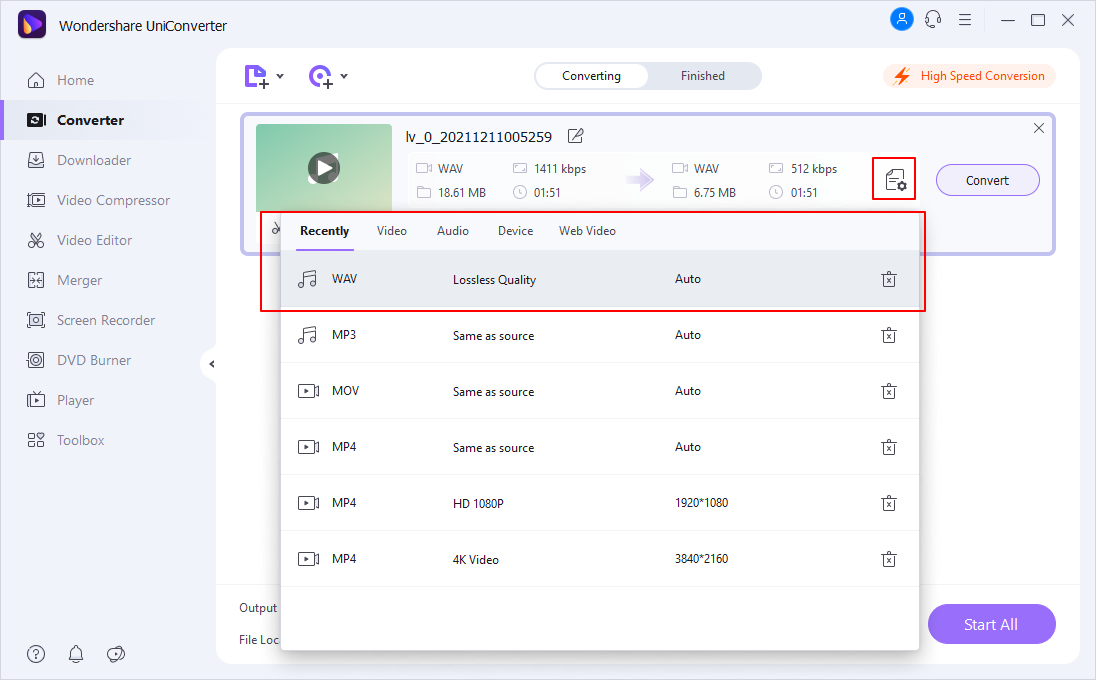Open the Help question mark icon

pos(36,654)
